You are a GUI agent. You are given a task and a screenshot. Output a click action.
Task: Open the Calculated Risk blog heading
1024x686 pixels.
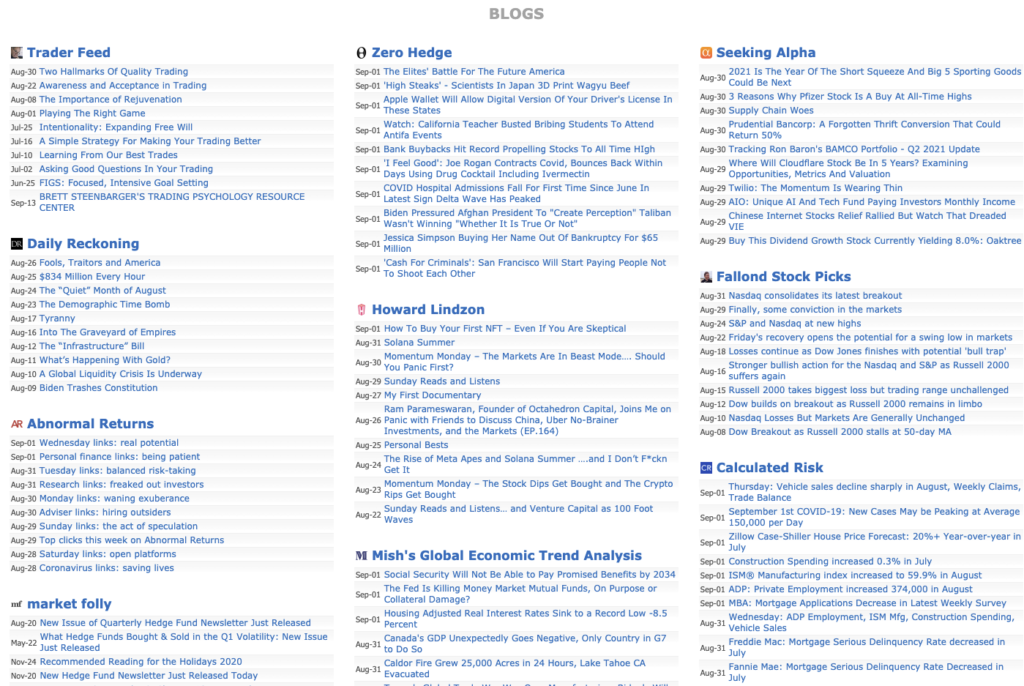[x=769, y=468]
